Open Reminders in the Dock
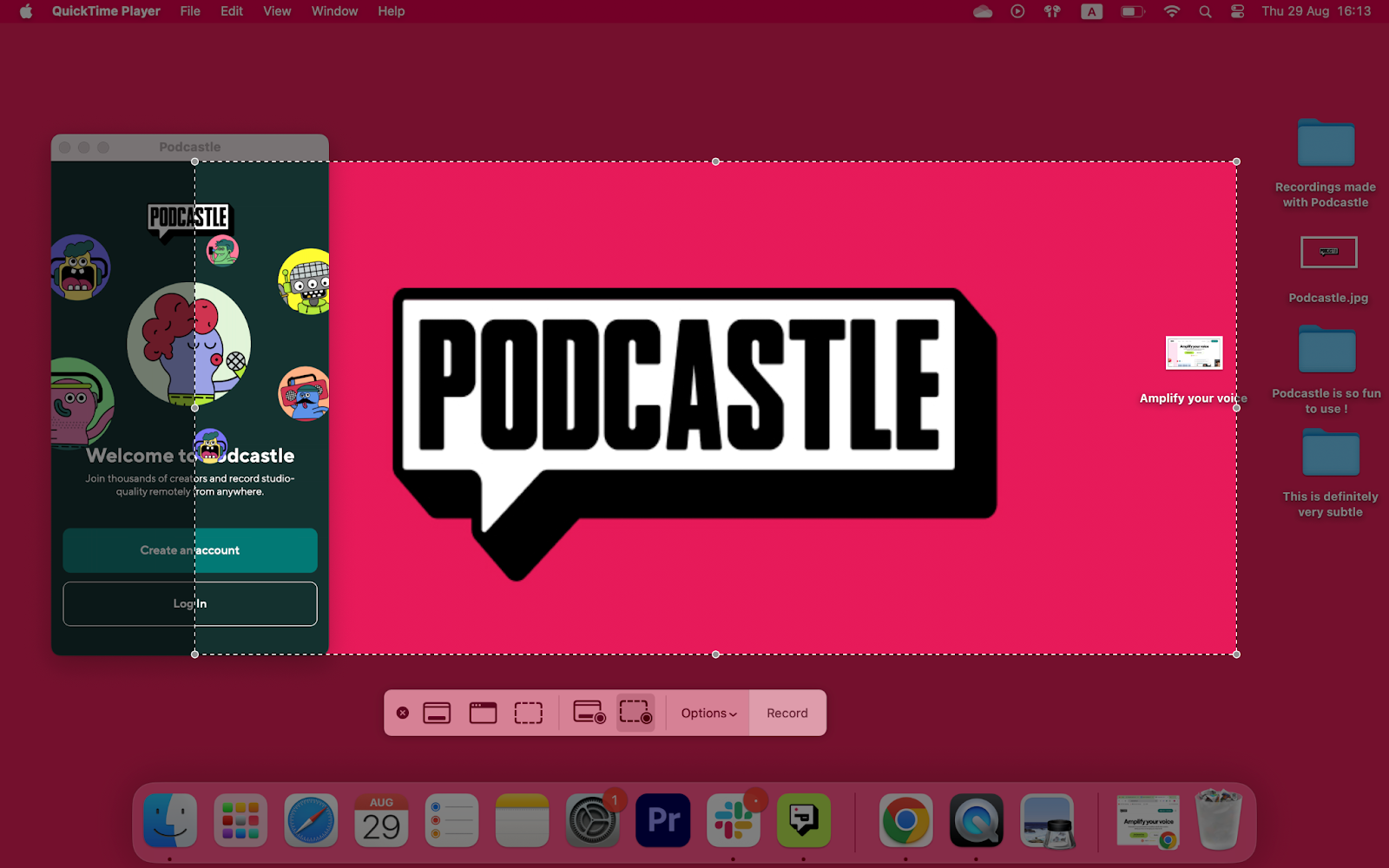Screen dimensions: 1389x868 tap(451, 820)
